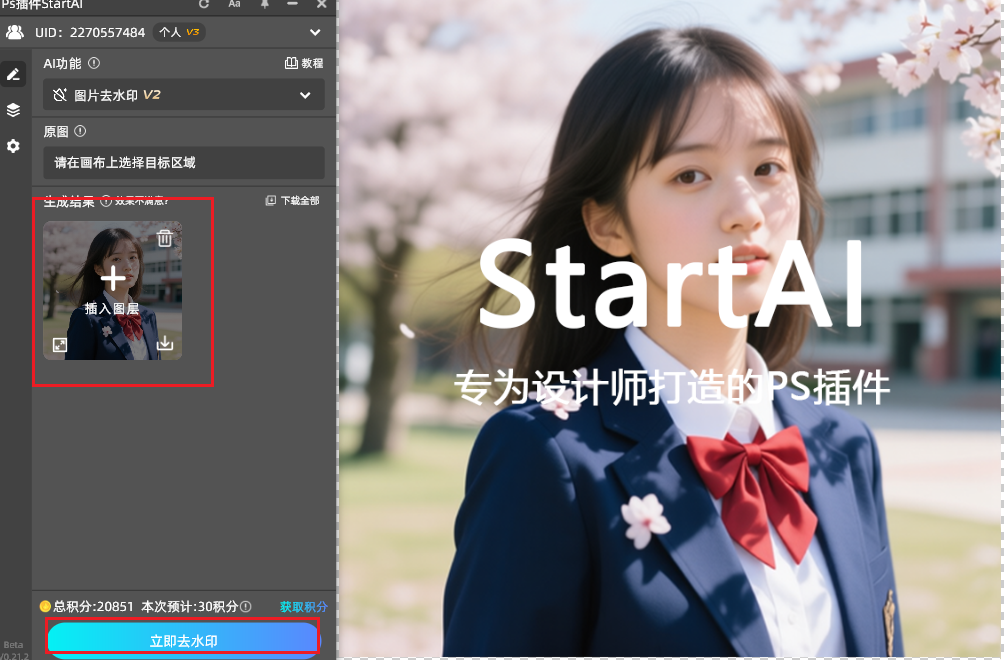The height and width of the screenshot is (660, 1004).
Task: Open the layers tab in sidebar
Action: (x=13, y=110)
